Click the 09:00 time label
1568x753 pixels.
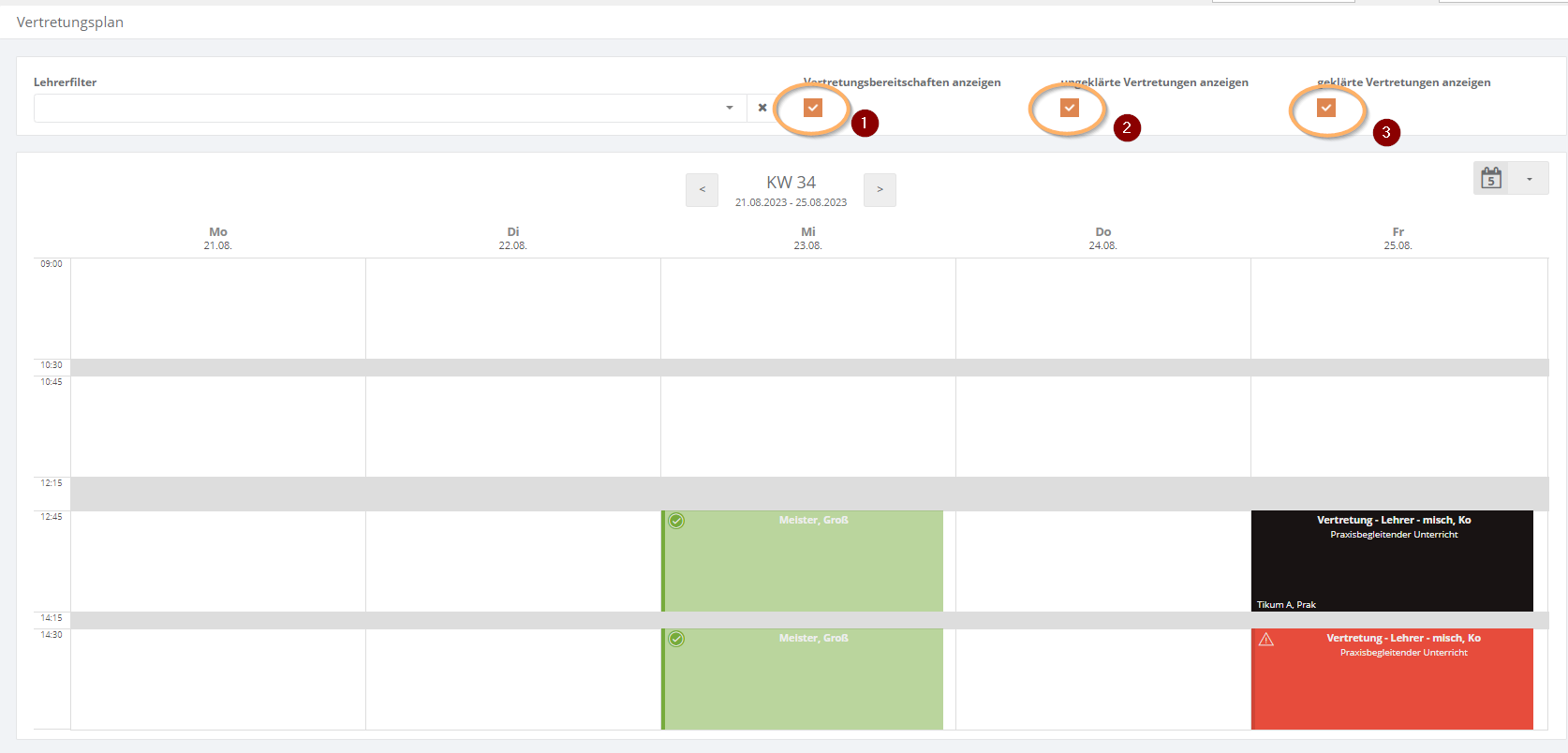click(52, 264)
